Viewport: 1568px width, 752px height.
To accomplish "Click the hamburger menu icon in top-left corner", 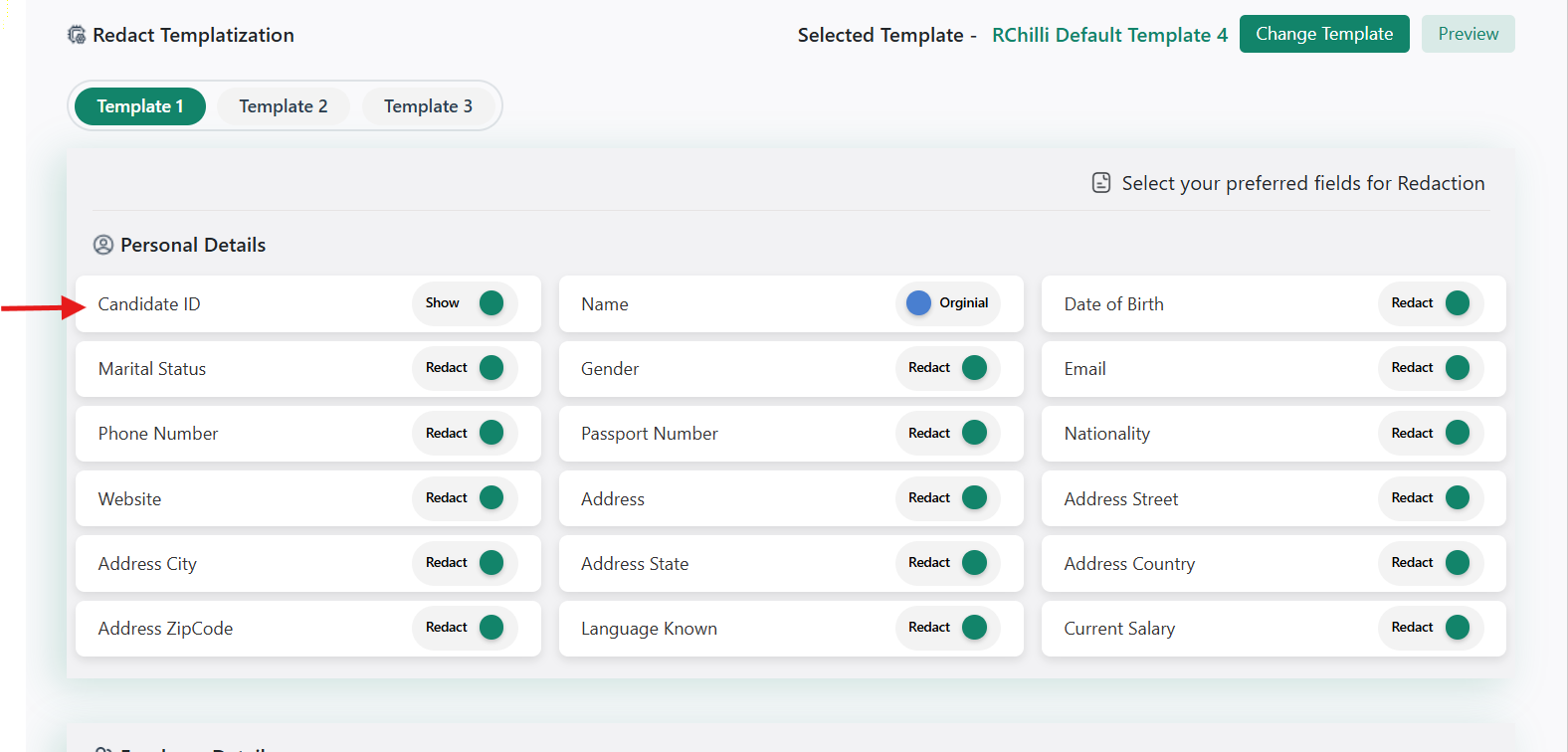I will click(x=14, y=15).
